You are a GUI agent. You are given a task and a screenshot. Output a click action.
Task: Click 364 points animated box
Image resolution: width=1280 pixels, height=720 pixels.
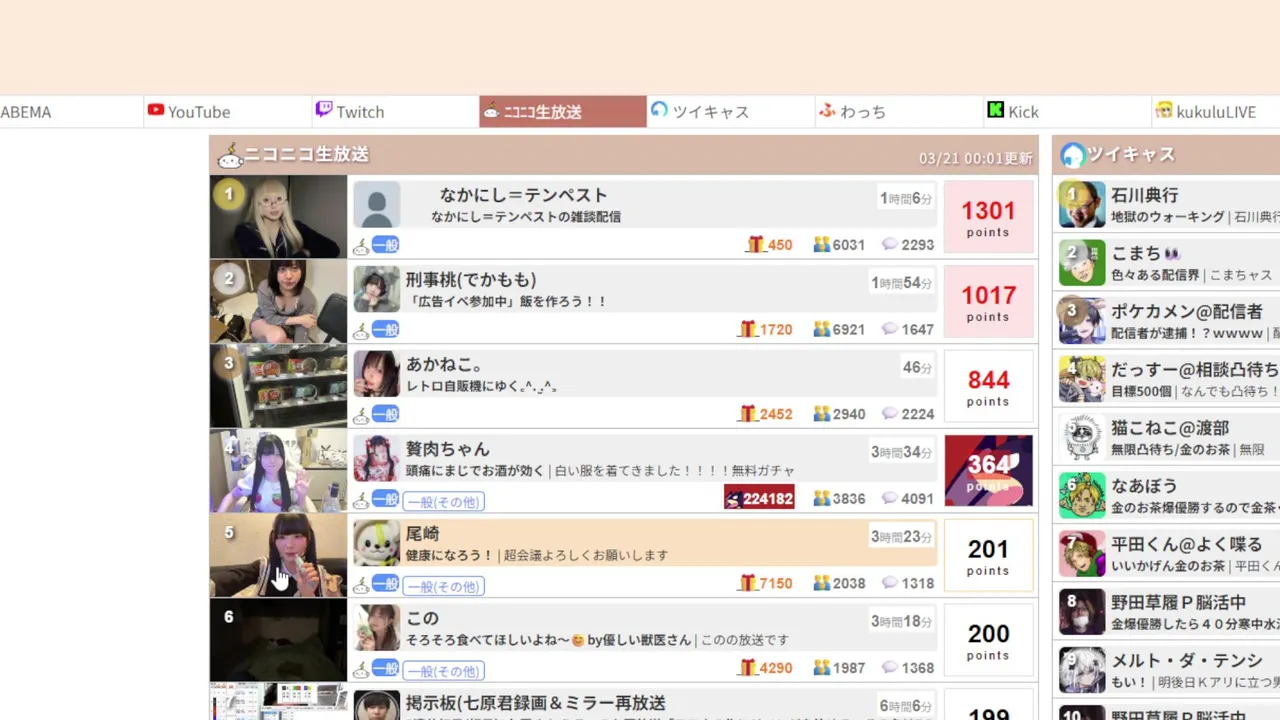tap(988, 471)
